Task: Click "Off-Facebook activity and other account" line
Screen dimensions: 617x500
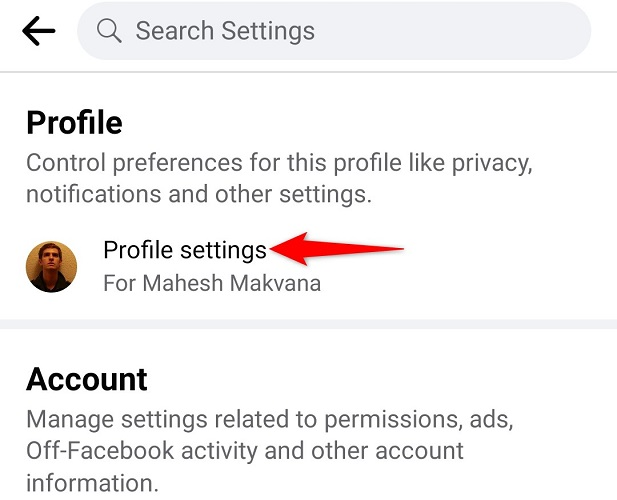Action: pos(245,451)
